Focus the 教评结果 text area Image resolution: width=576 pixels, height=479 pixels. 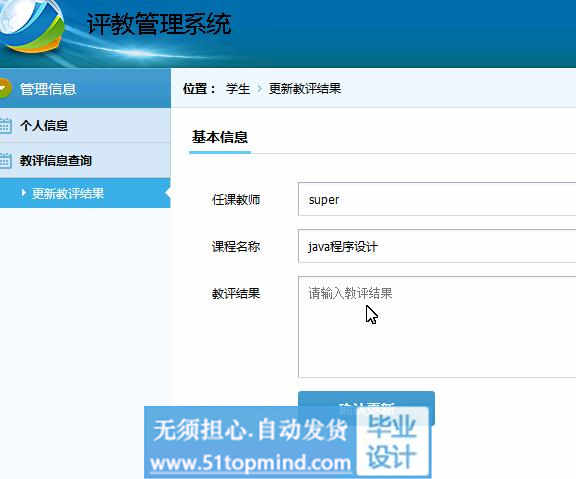point(437,327)
